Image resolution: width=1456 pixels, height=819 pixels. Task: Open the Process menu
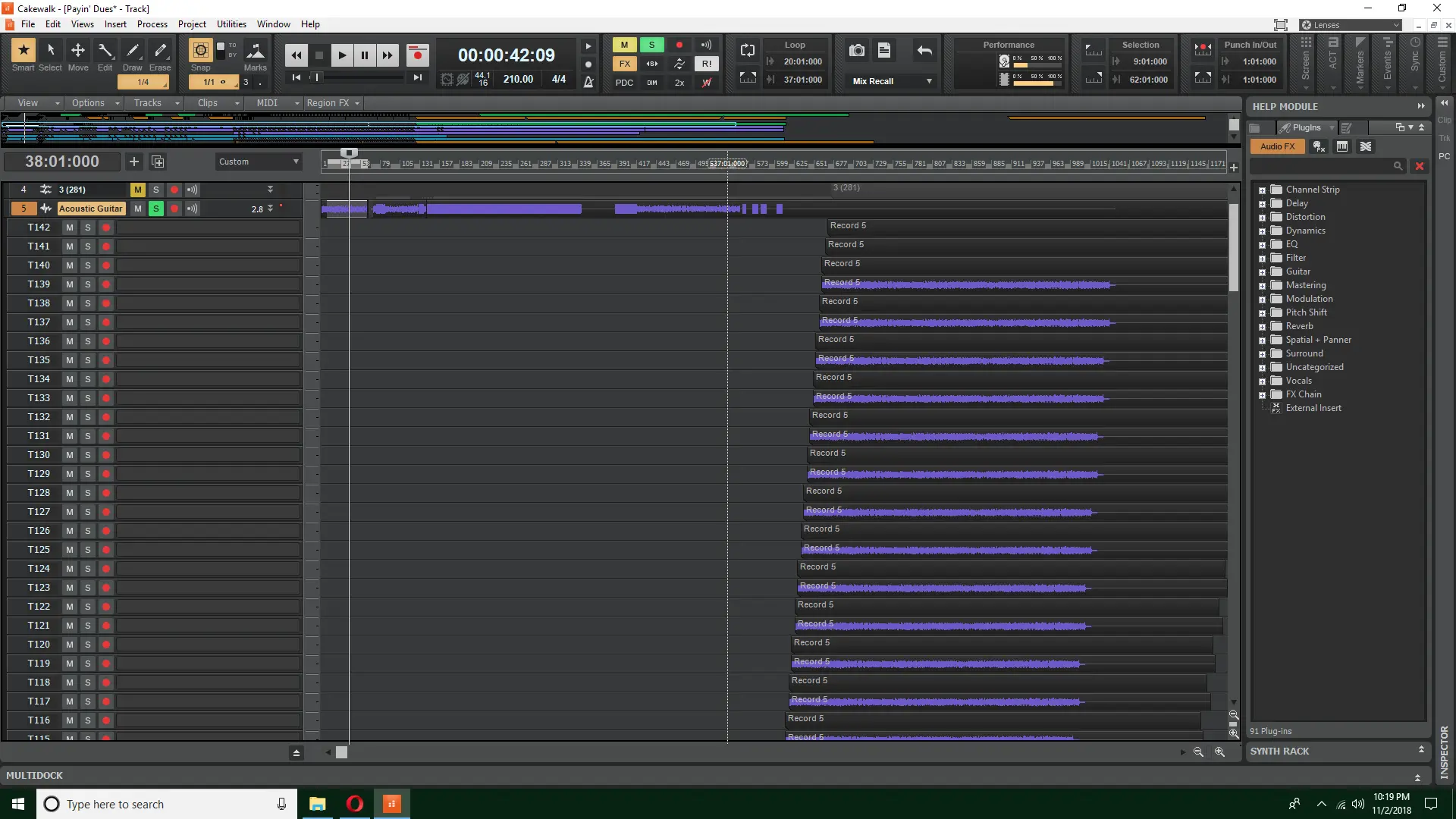[152, 24]
